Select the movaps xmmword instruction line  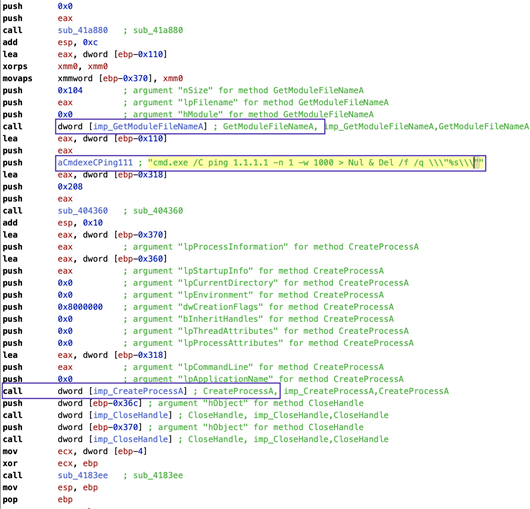click(93, 78)
